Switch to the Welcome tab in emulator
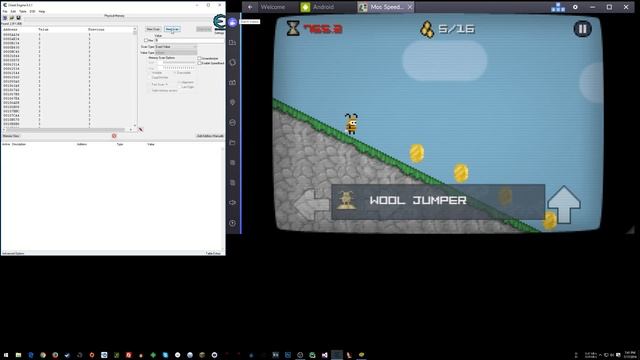Viewport: 640px width, 360px height. pyautogui.click(x=273, y=7)
